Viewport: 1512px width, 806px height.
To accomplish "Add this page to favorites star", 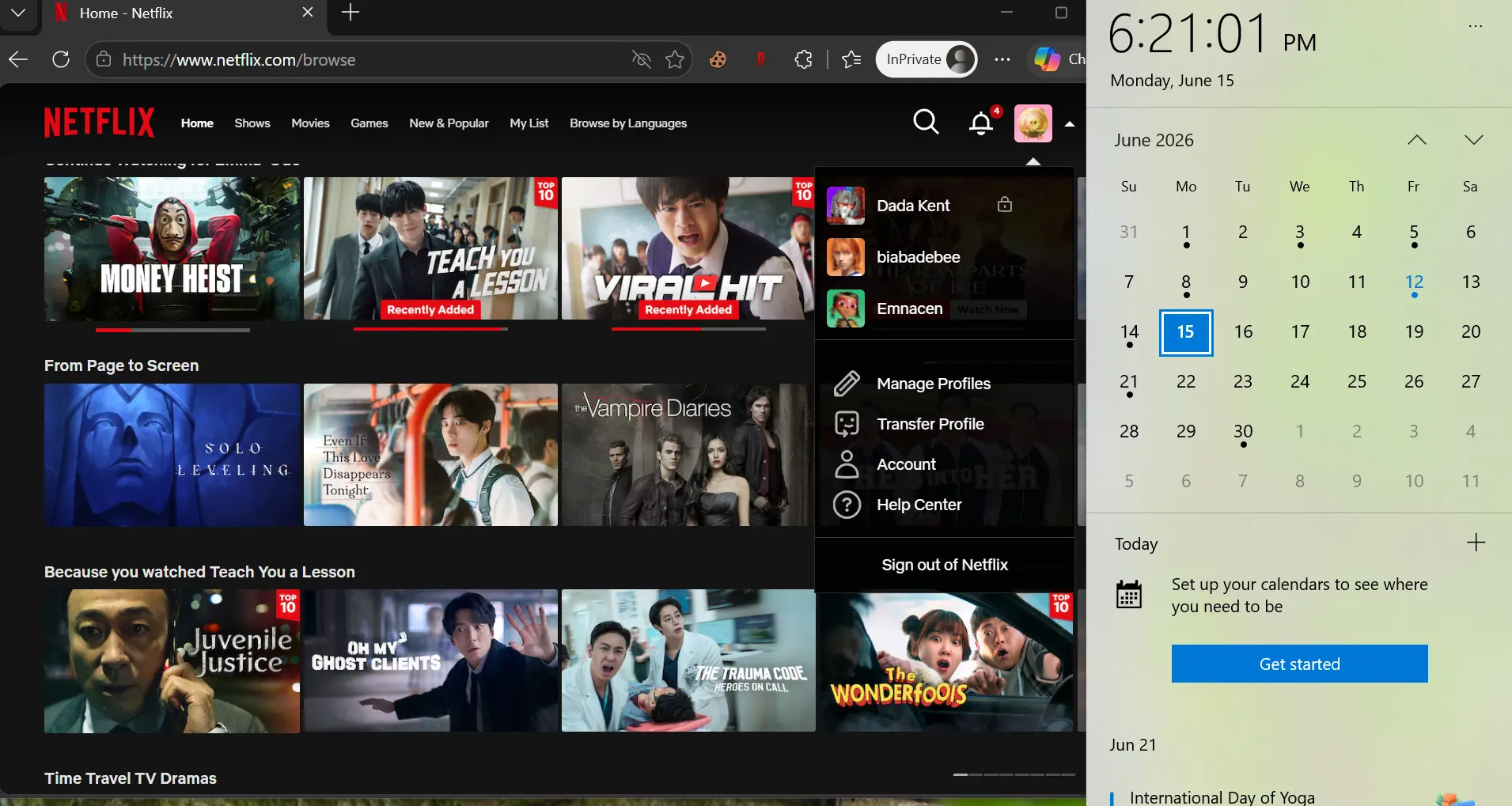I will (x=675, y=59).
